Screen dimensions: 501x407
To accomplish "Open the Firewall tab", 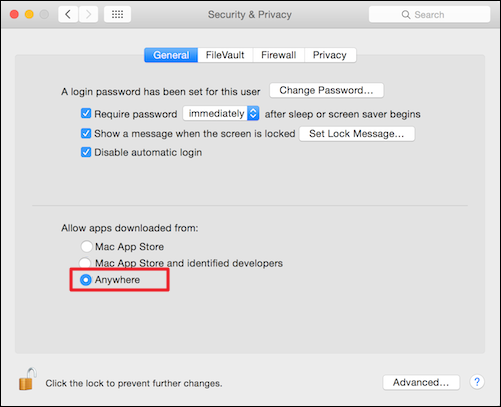I will tap(279, 55).
